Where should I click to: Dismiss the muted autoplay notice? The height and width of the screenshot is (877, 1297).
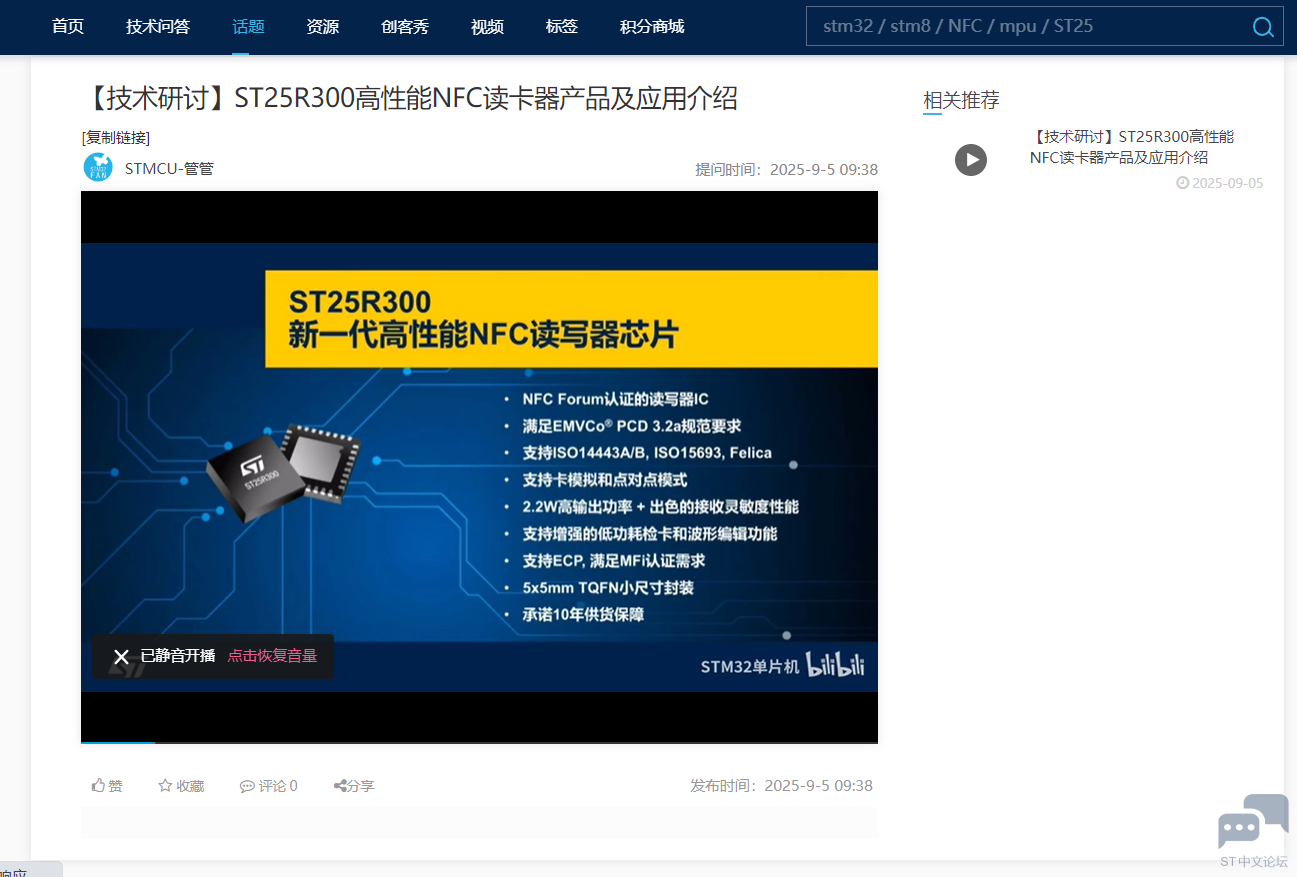[121, 657]
